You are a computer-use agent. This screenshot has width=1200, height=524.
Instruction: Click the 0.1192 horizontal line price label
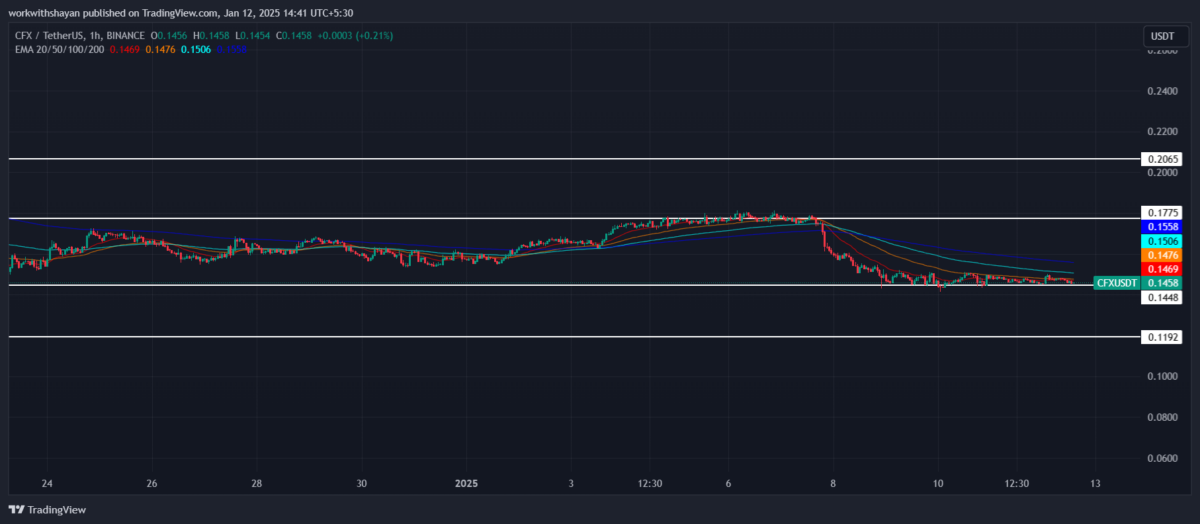(x=1162, y=338)
